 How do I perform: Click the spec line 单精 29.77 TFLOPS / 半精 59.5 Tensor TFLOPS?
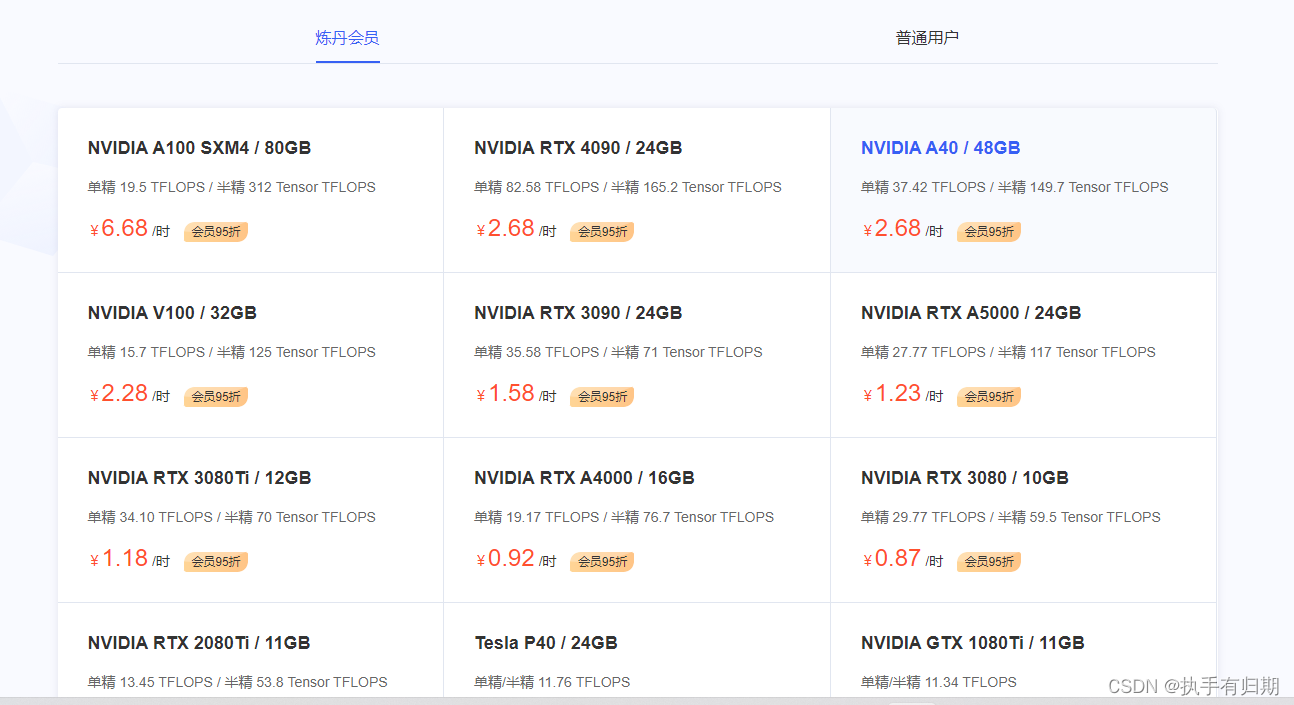point(1011,517)
